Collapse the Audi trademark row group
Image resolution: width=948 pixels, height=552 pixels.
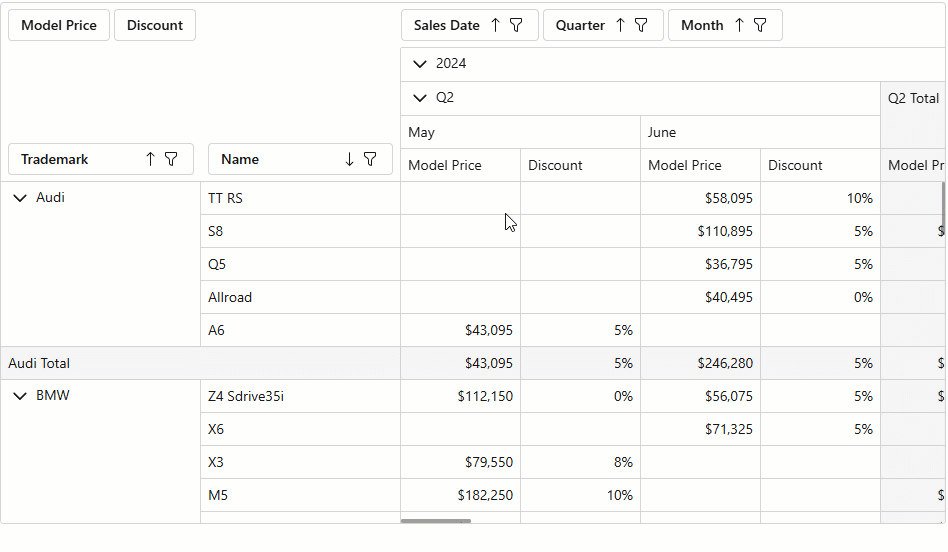pyautogui.click(x=20, y=198)
